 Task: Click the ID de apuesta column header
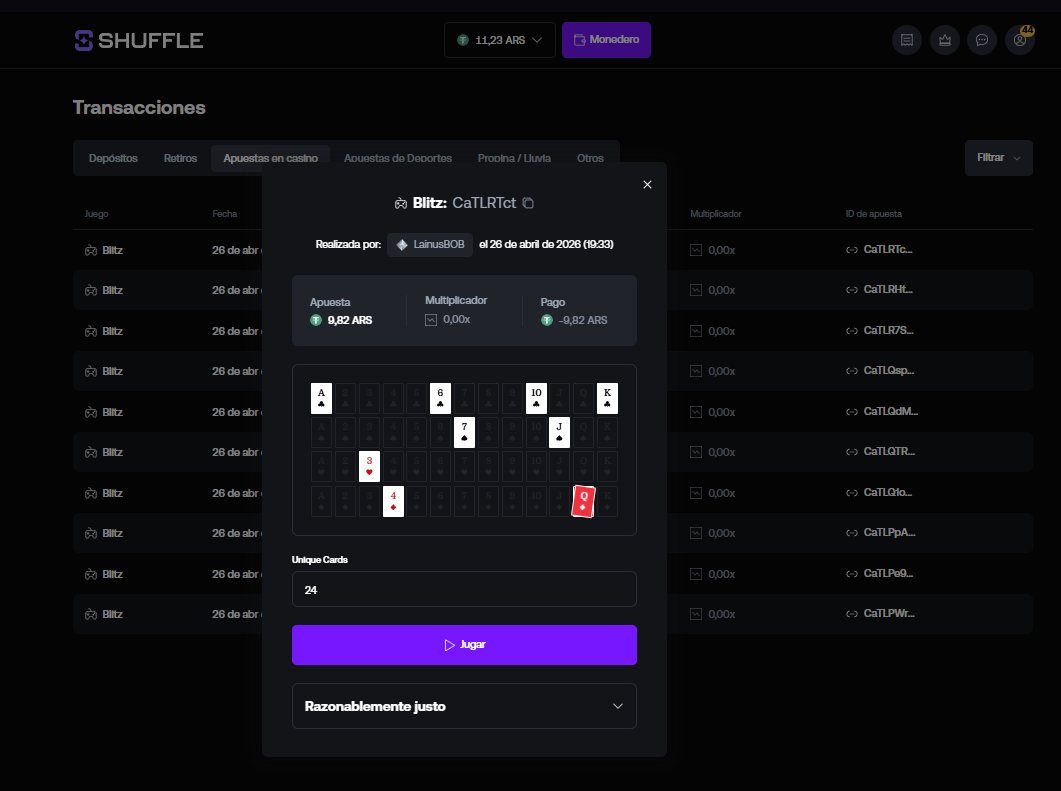[873, 214]
